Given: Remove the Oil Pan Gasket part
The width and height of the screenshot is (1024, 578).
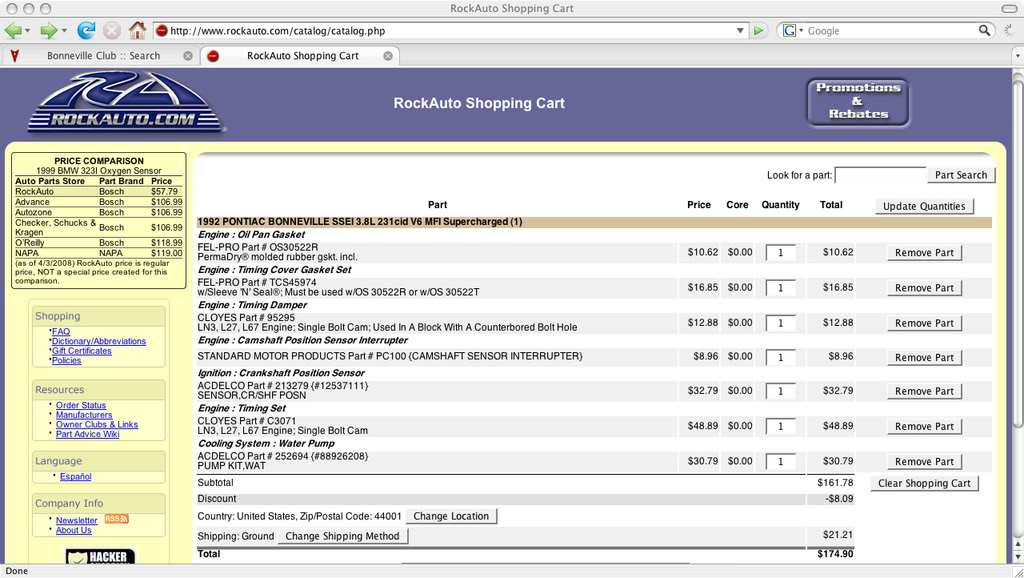Looking at the screenshot, I should [x=924, y=253].
